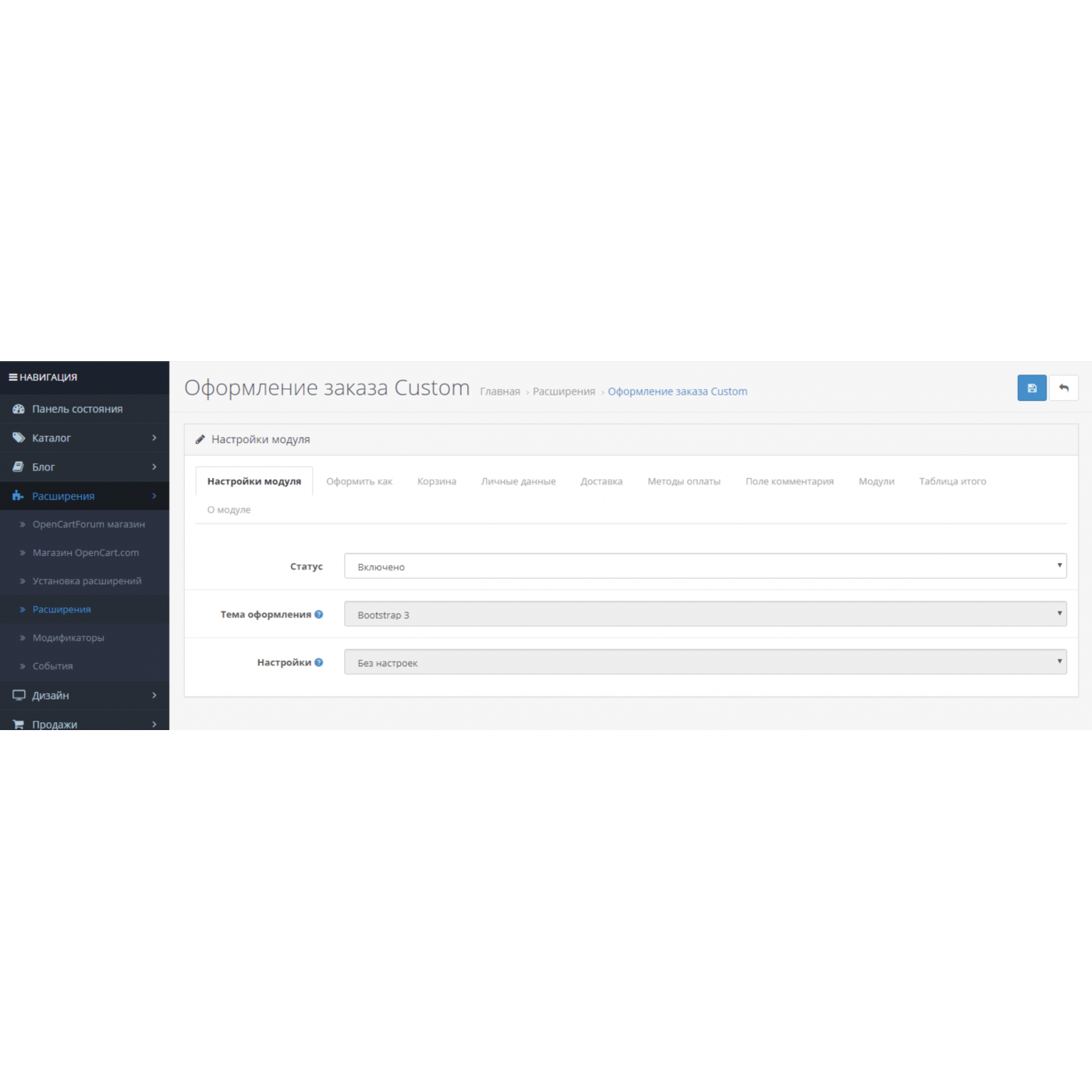The height and width of the screenshot is (1092, 1092).
Task: Expand the Каталог menu chevron
Action: (154, 438)
